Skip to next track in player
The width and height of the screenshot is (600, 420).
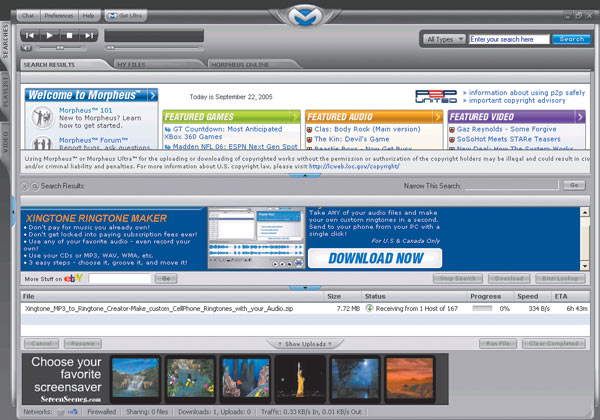[x=89, y=35]
